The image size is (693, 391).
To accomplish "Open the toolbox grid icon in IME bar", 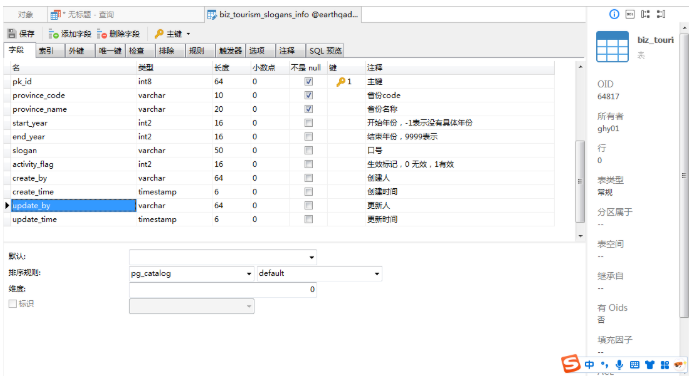I will pyautogui.click(x=665, y=364).
